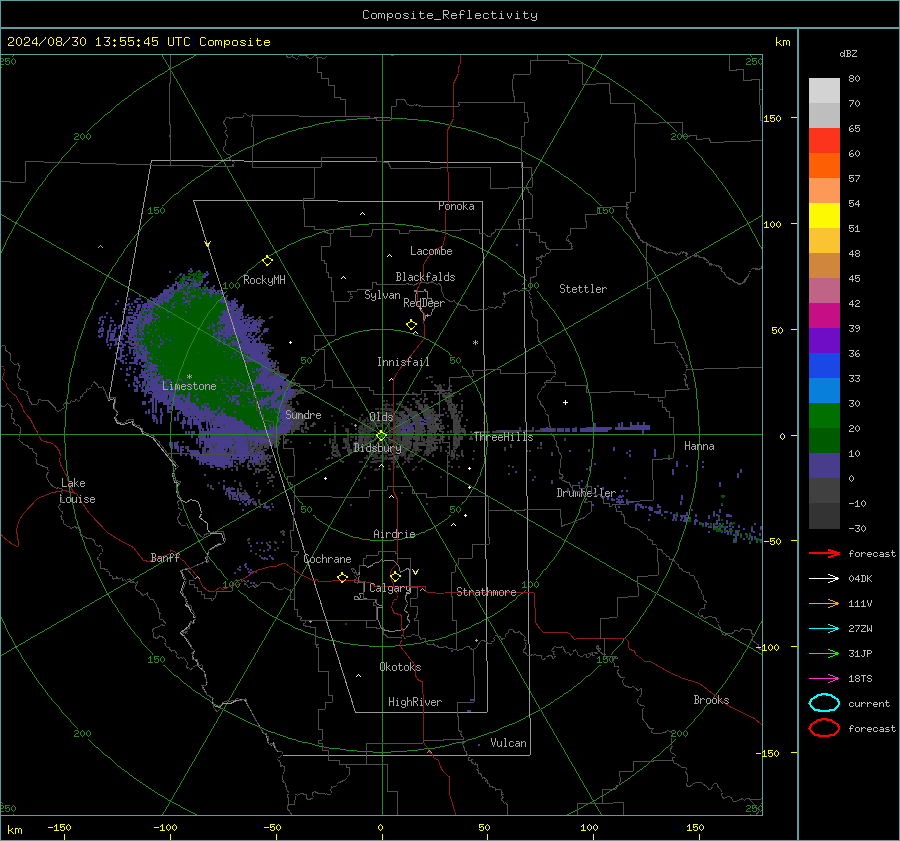Click the Sylvan label
This screenshot has width=900, height=841.
coord(382,295)
